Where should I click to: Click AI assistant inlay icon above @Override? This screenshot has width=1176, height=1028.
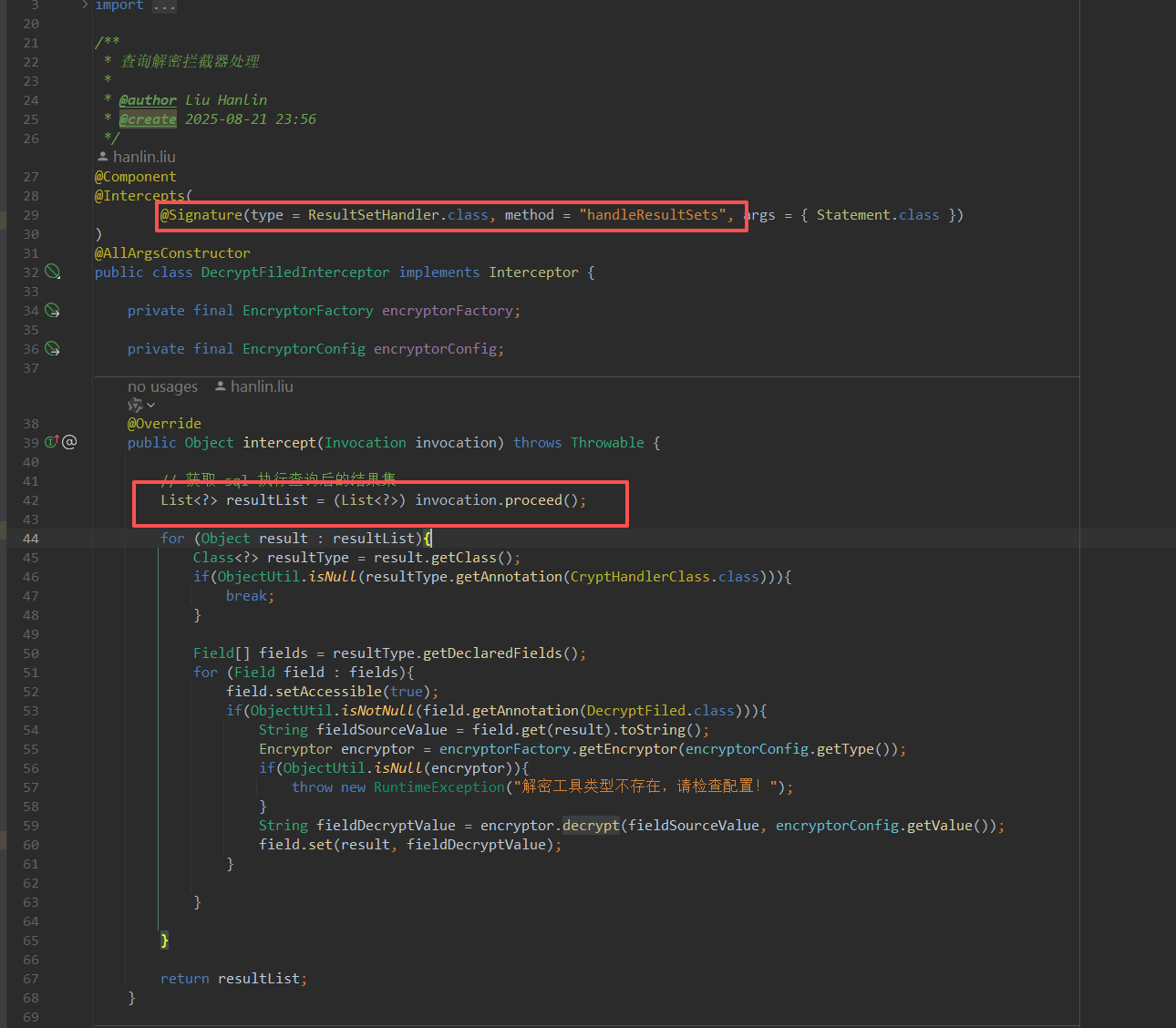click(x=135, y=405)
